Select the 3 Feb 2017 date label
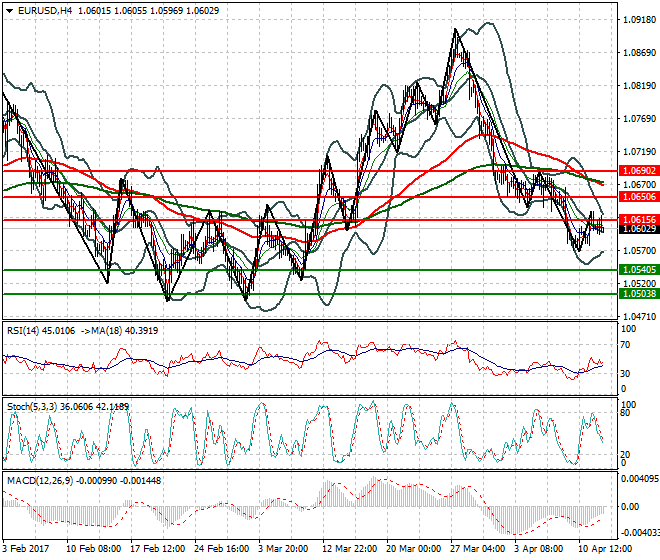Screen dimensions: 660x560 click(26, 549)
